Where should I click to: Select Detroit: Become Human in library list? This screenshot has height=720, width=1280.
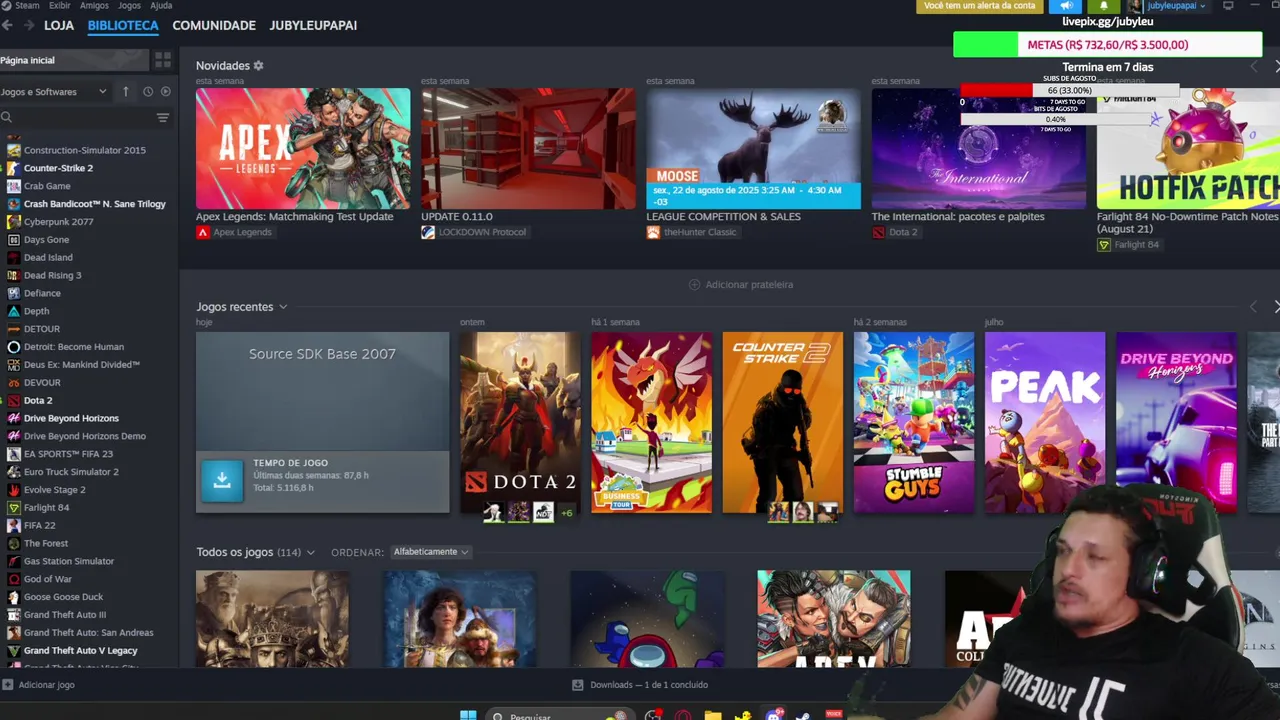coord(74,347)
